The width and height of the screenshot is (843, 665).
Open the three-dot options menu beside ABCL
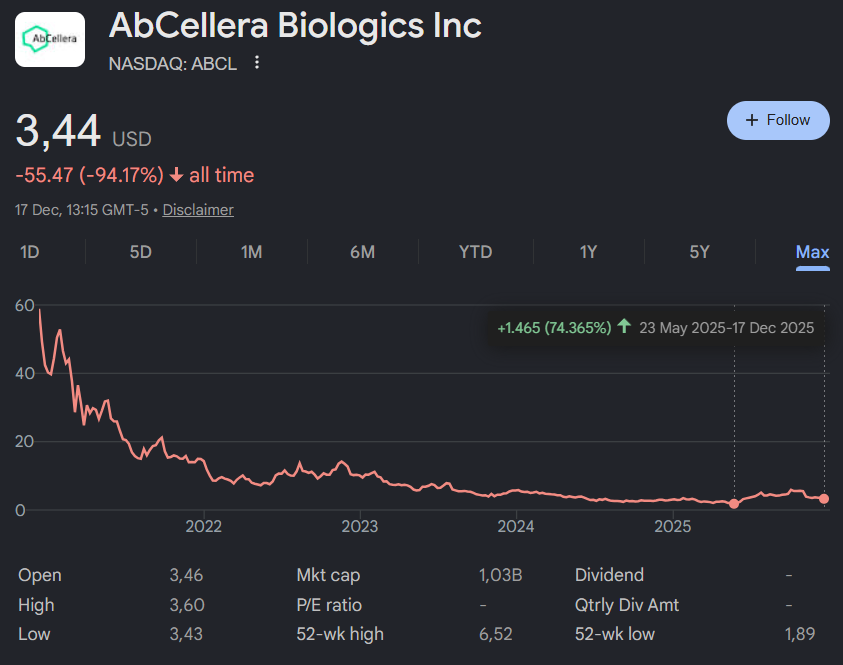[257, 63]
